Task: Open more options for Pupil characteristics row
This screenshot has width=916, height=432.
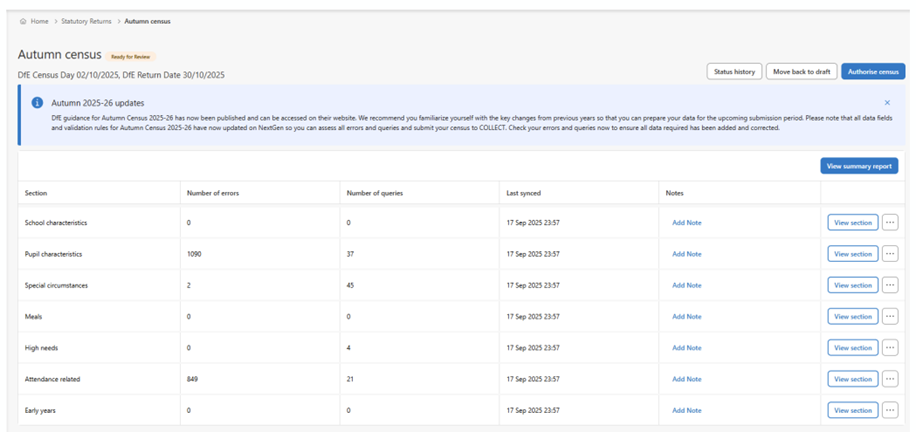Action: click(x=890, y=254)
